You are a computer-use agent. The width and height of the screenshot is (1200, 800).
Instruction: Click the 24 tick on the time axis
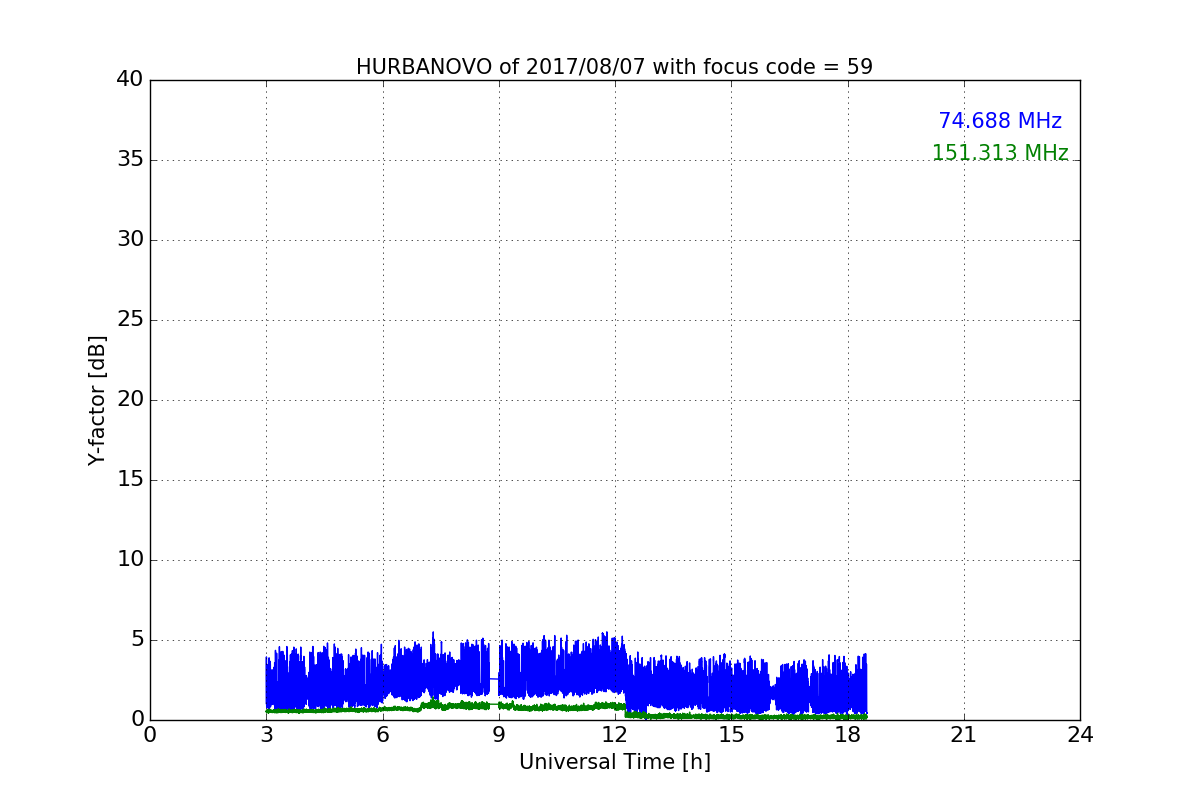click(1080, 735)
